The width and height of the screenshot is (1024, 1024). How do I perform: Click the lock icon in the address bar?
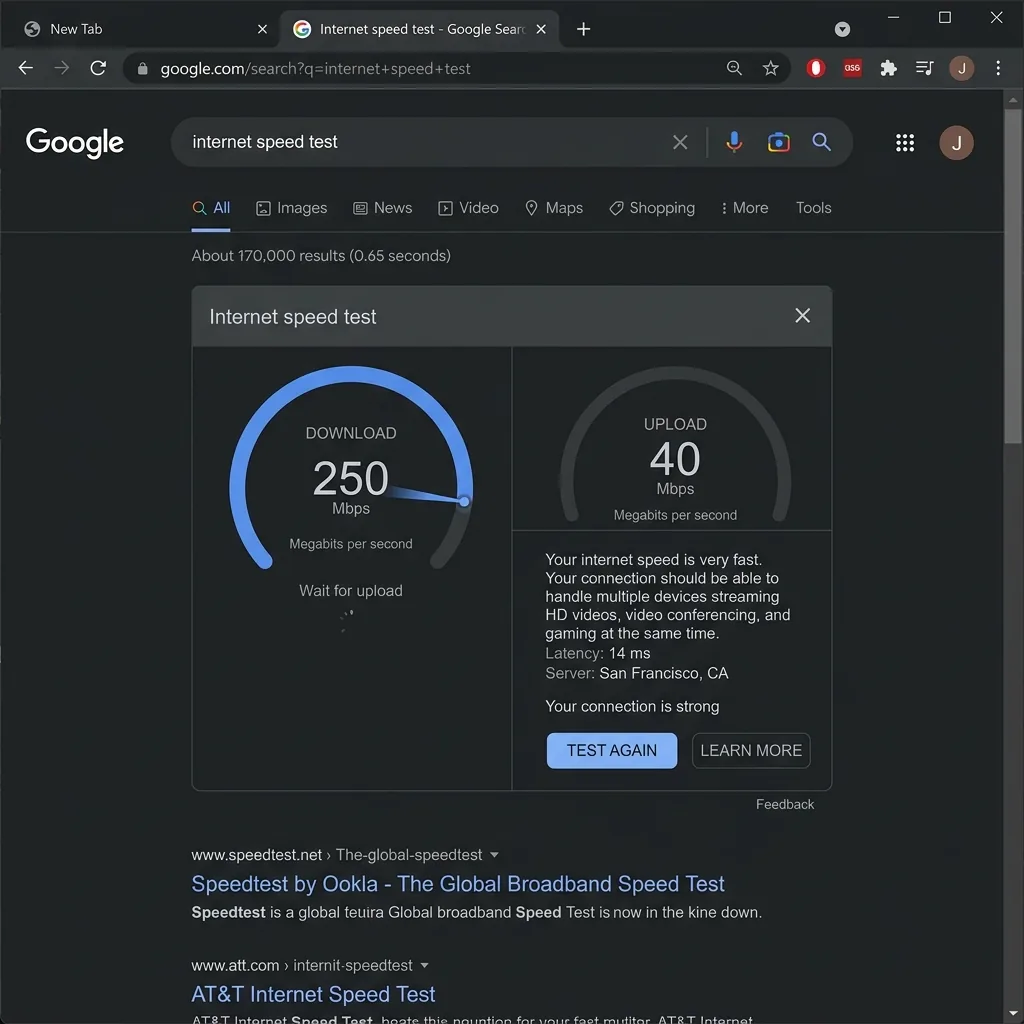coord(142,69)
